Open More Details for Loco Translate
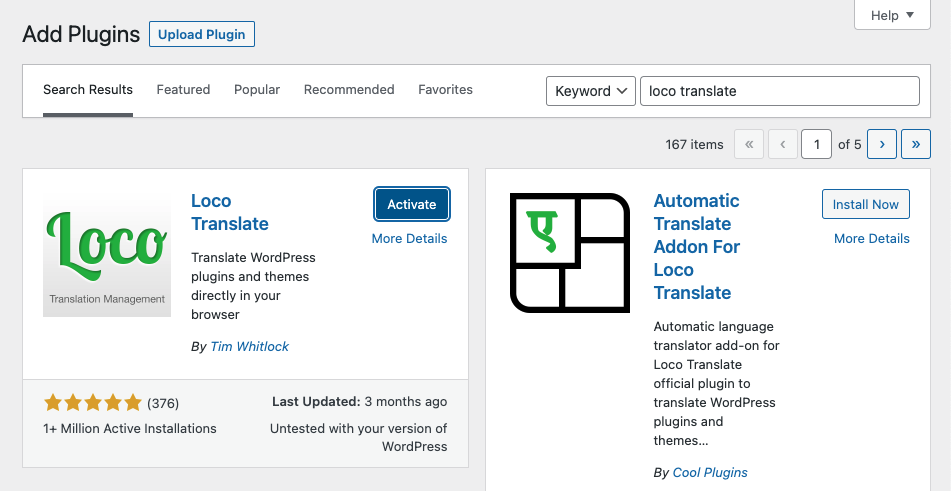The image size is (951, 491). coord(409,238)
